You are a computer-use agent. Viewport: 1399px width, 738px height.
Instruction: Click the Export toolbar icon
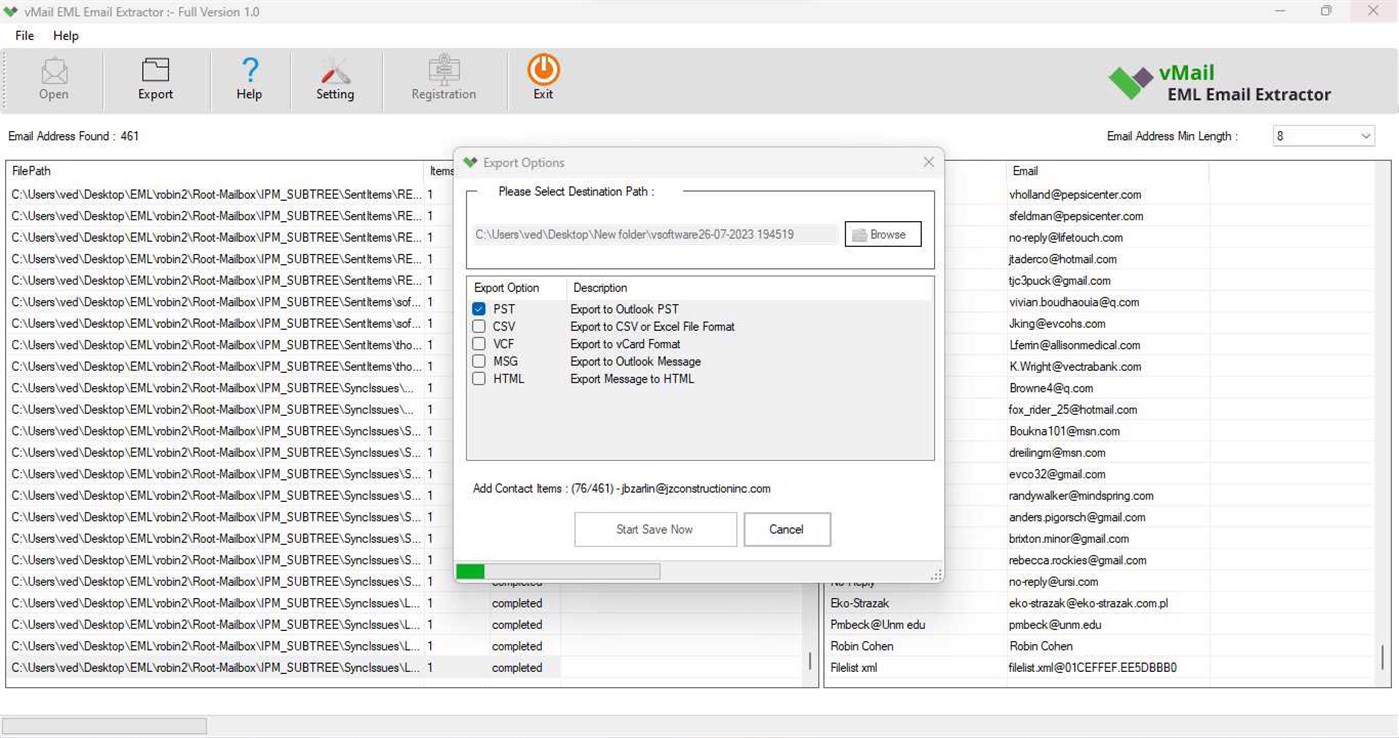coord(154,77)
